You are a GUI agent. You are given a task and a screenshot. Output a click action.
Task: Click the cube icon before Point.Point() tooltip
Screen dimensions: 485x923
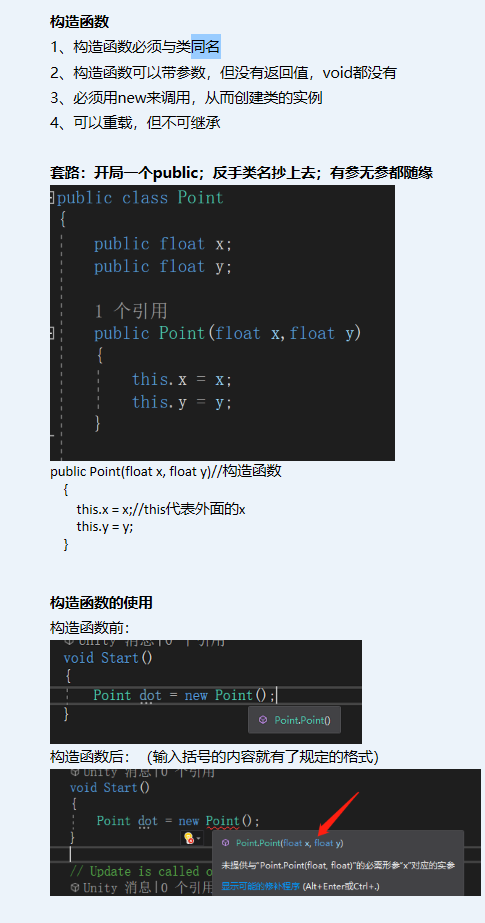click(x=263, y=719)
